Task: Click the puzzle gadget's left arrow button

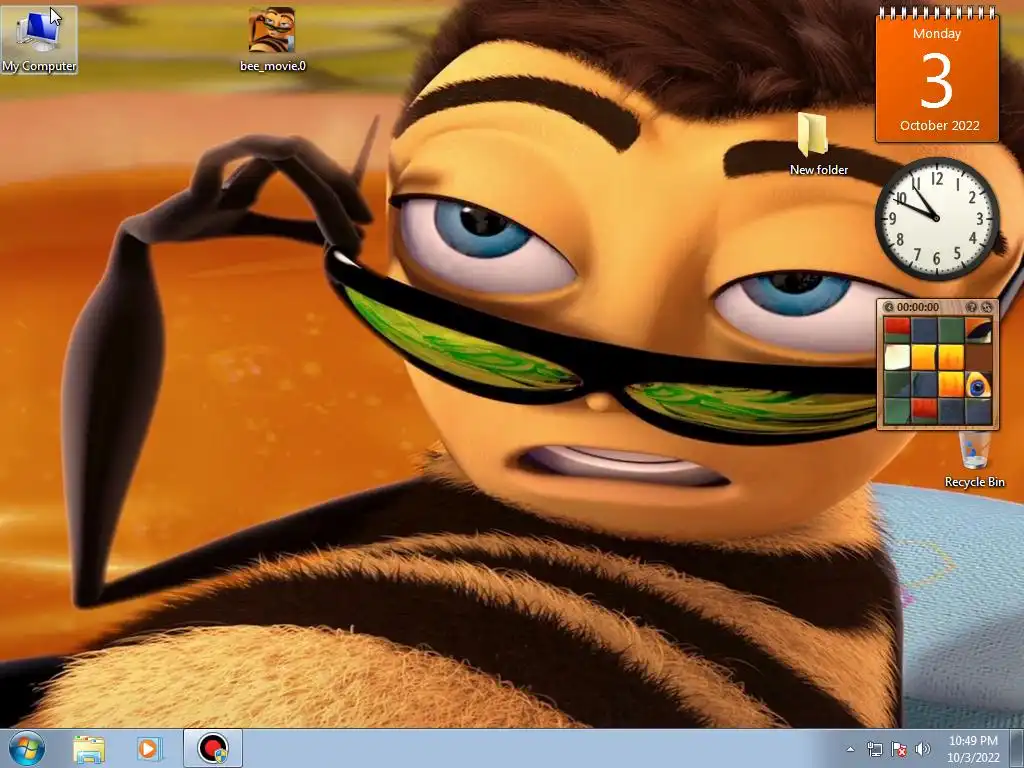Action: [888, 307]
